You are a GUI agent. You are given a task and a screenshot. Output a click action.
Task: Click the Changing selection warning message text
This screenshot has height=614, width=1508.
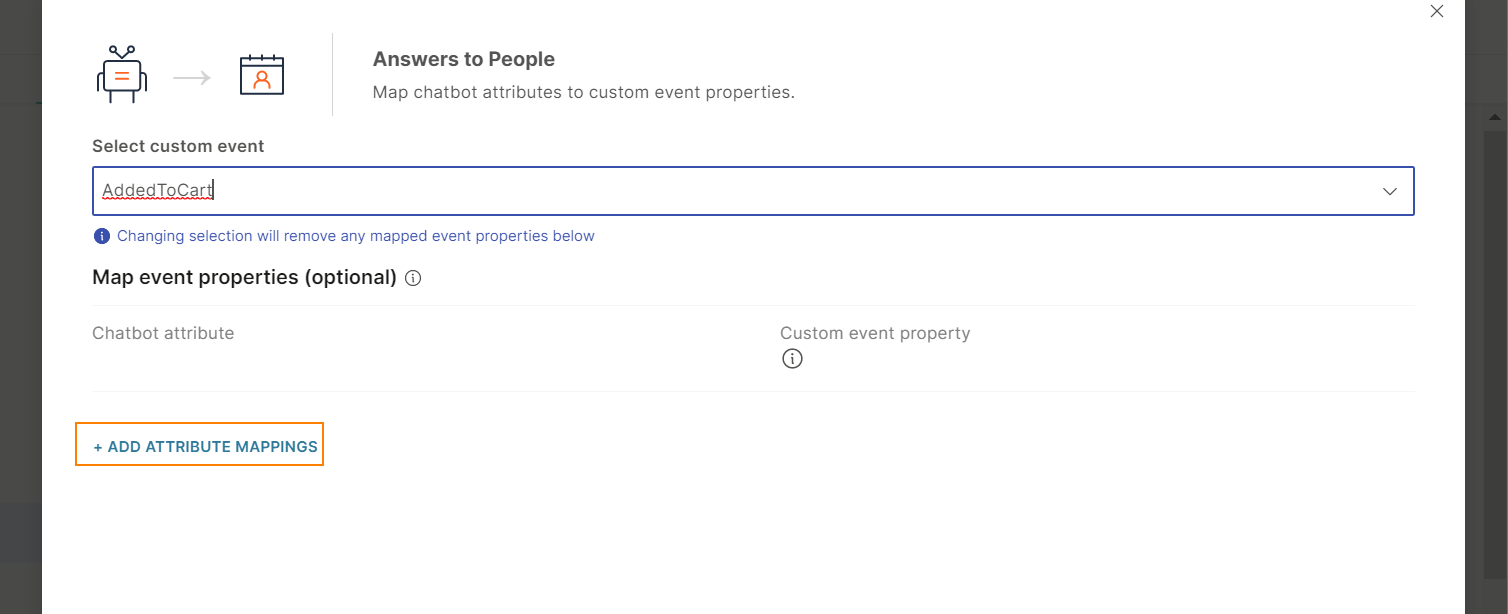(355, 237)
